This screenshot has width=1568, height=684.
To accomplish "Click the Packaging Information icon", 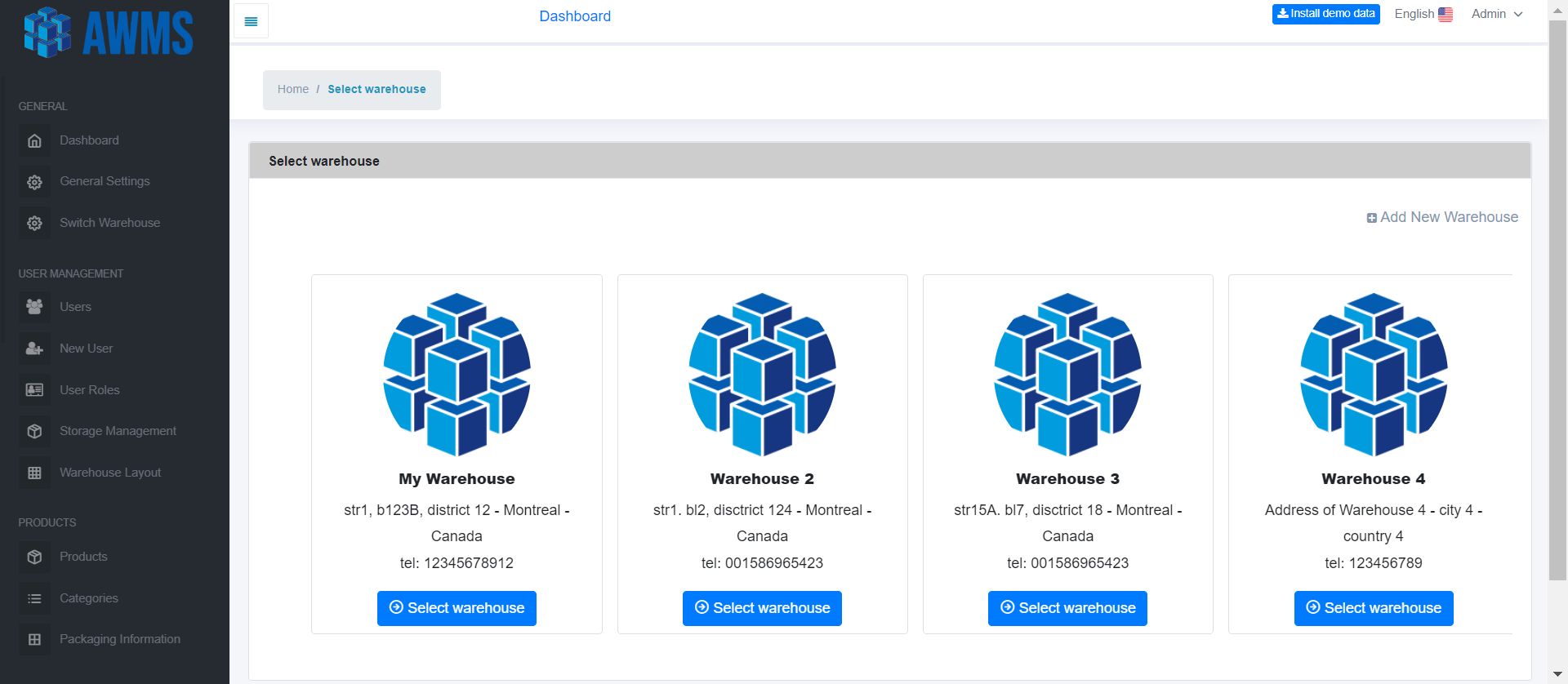I will (x=34, y=639).
